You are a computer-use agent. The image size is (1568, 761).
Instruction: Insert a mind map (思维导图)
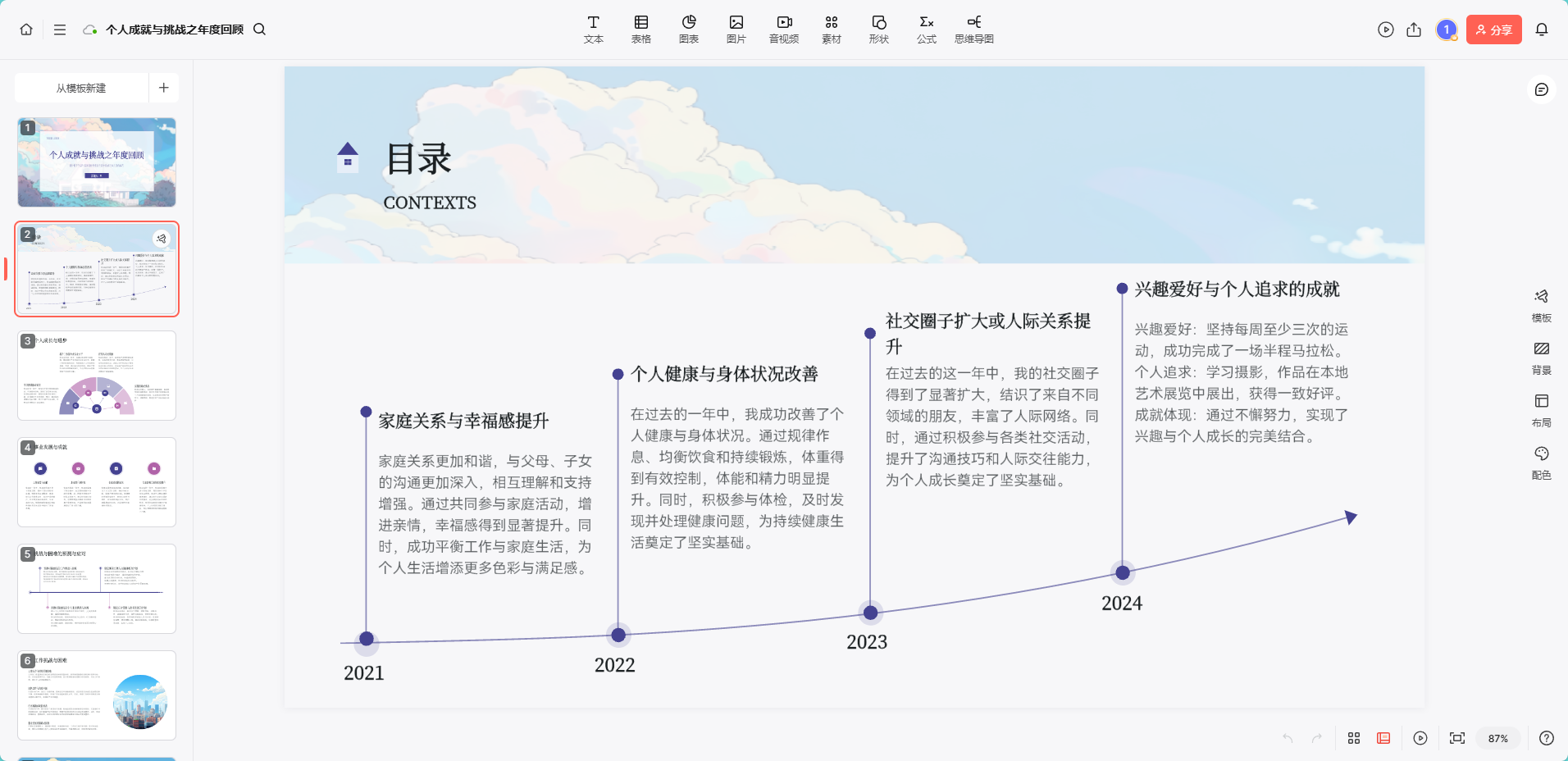974,30
